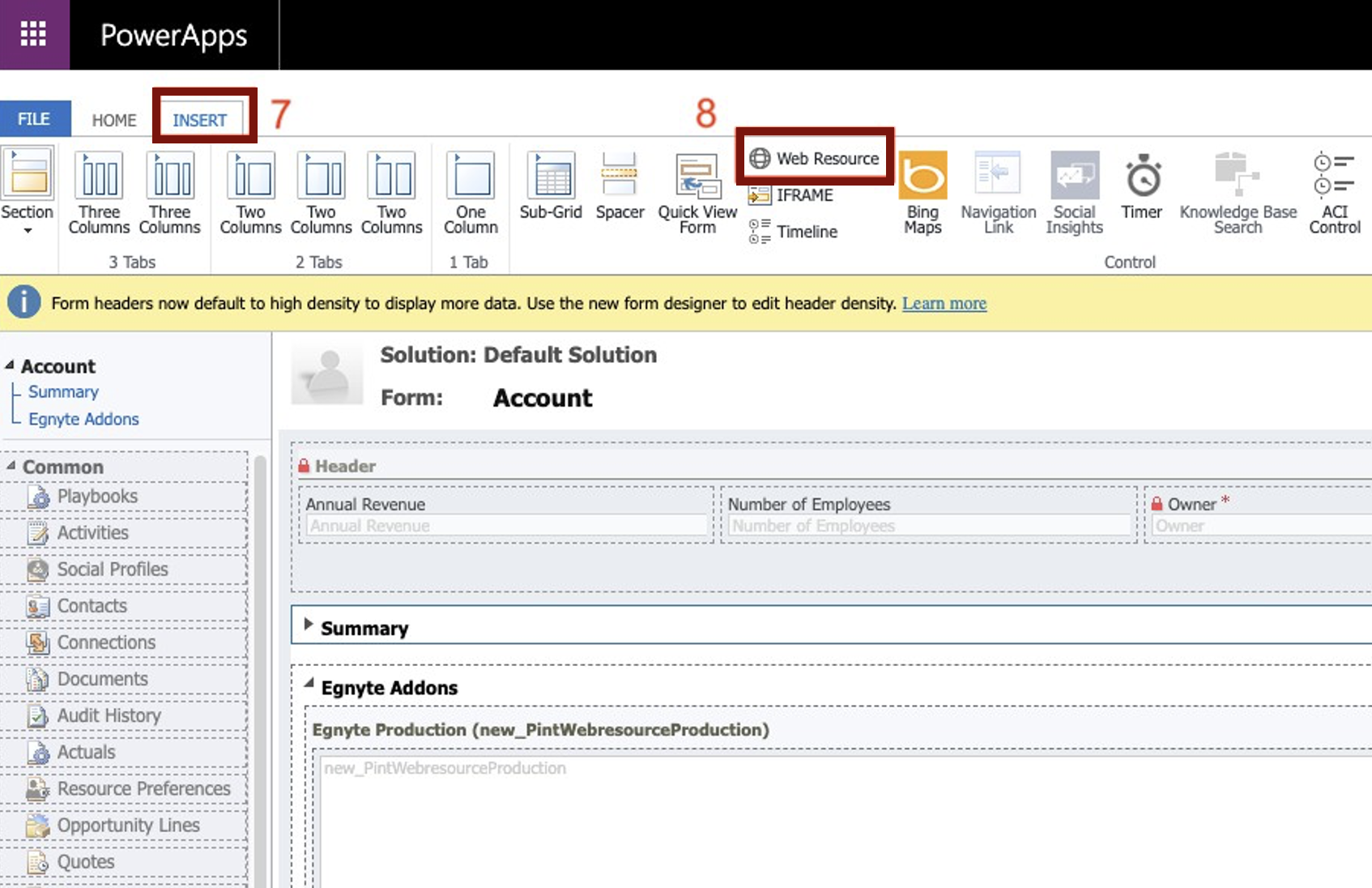The width and height of the screenshot is (1372, 888).
Task: Go to Summary in Account tree
Action: [63, 391]
